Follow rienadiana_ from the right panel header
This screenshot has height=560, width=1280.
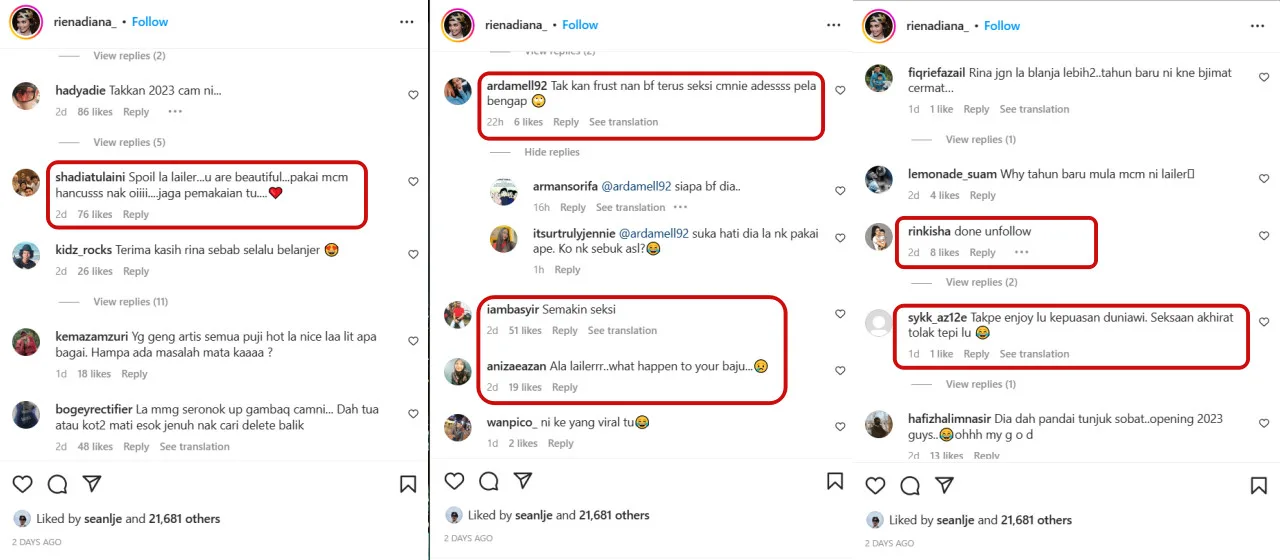point(1001,26)
